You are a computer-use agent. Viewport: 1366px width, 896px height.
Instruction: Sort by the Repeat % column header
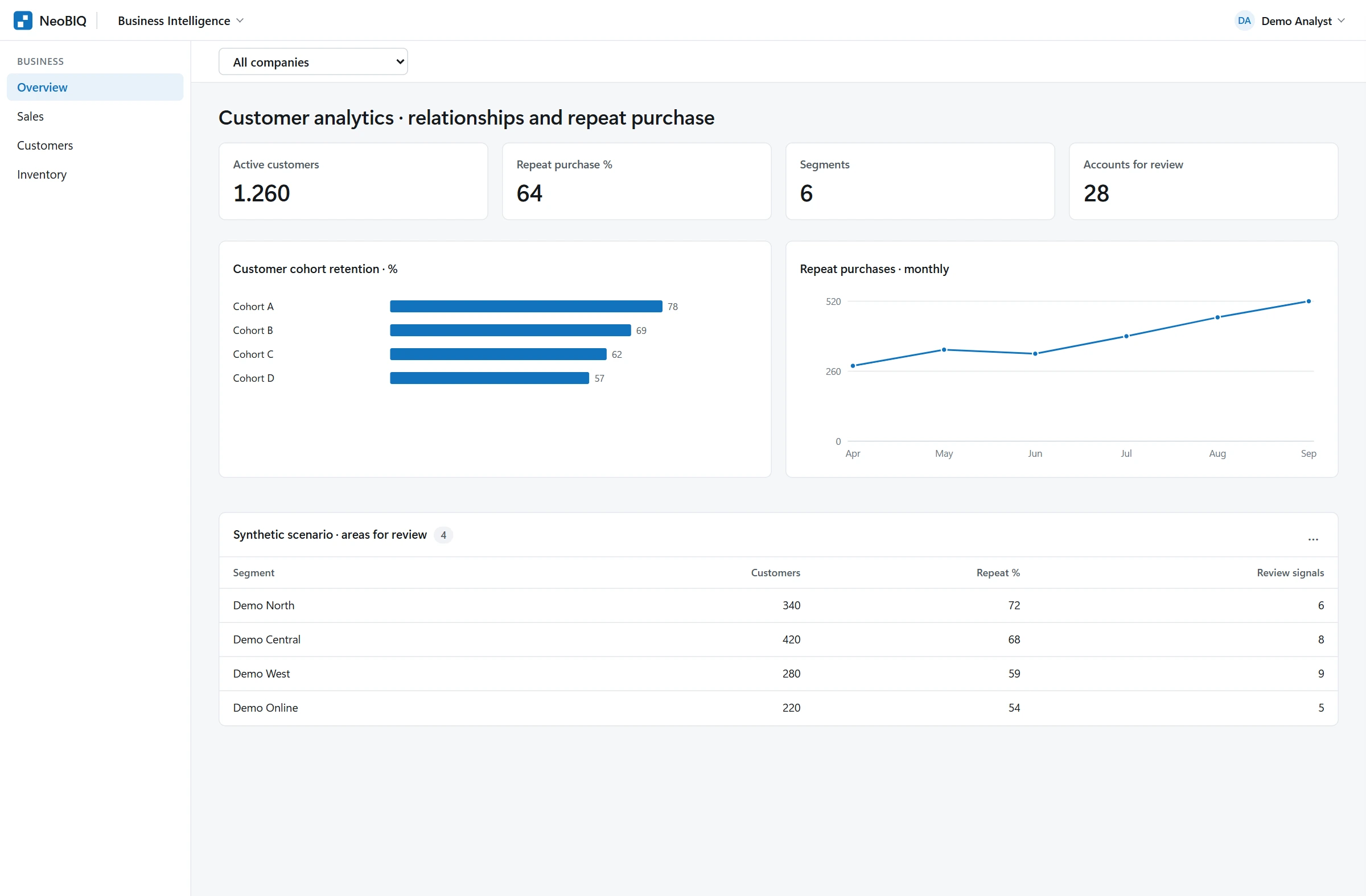[998, 572]
